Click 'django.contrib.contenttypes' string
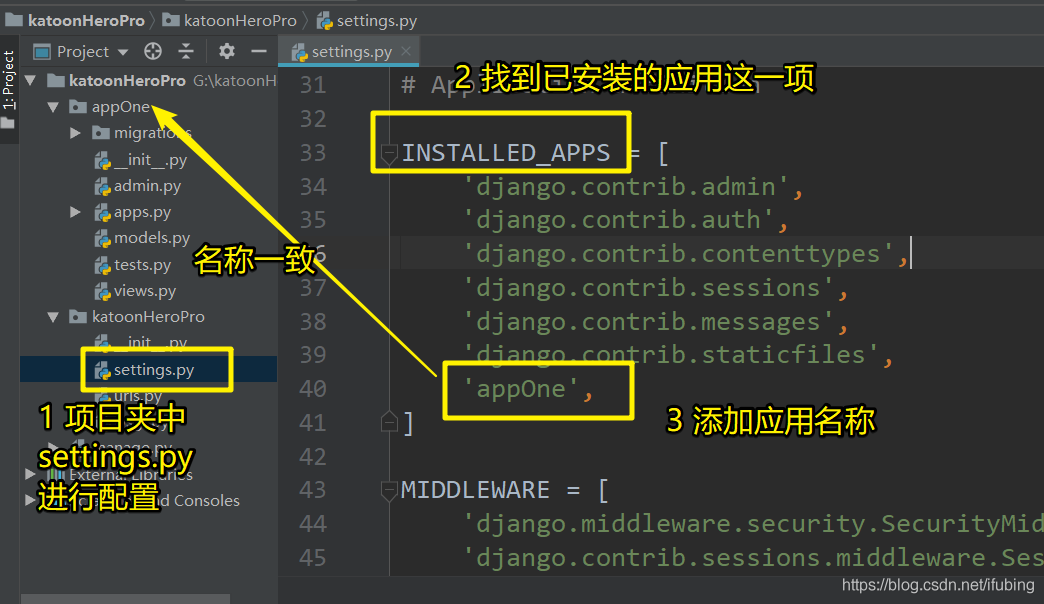 [x=678, y=254]
